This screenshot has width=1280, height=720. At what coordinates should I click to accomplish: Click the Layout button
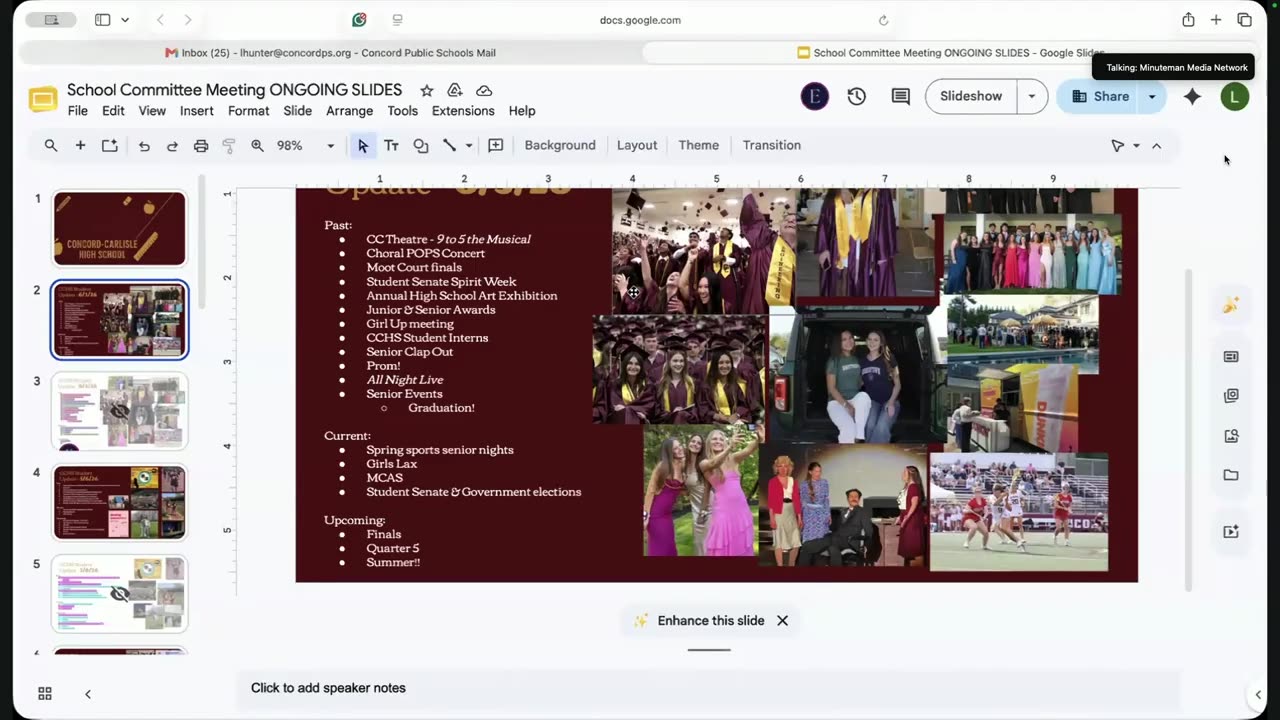pyautogui.click(x=637, y=145)
